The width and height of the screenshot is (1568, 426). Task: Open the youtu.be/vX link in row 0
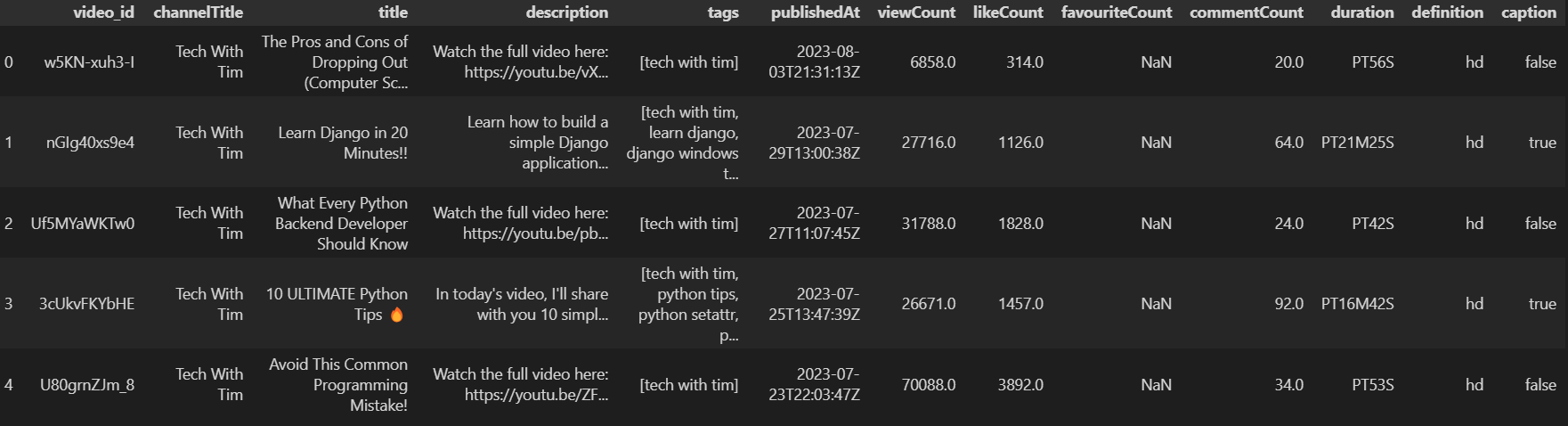coord(536,72)
